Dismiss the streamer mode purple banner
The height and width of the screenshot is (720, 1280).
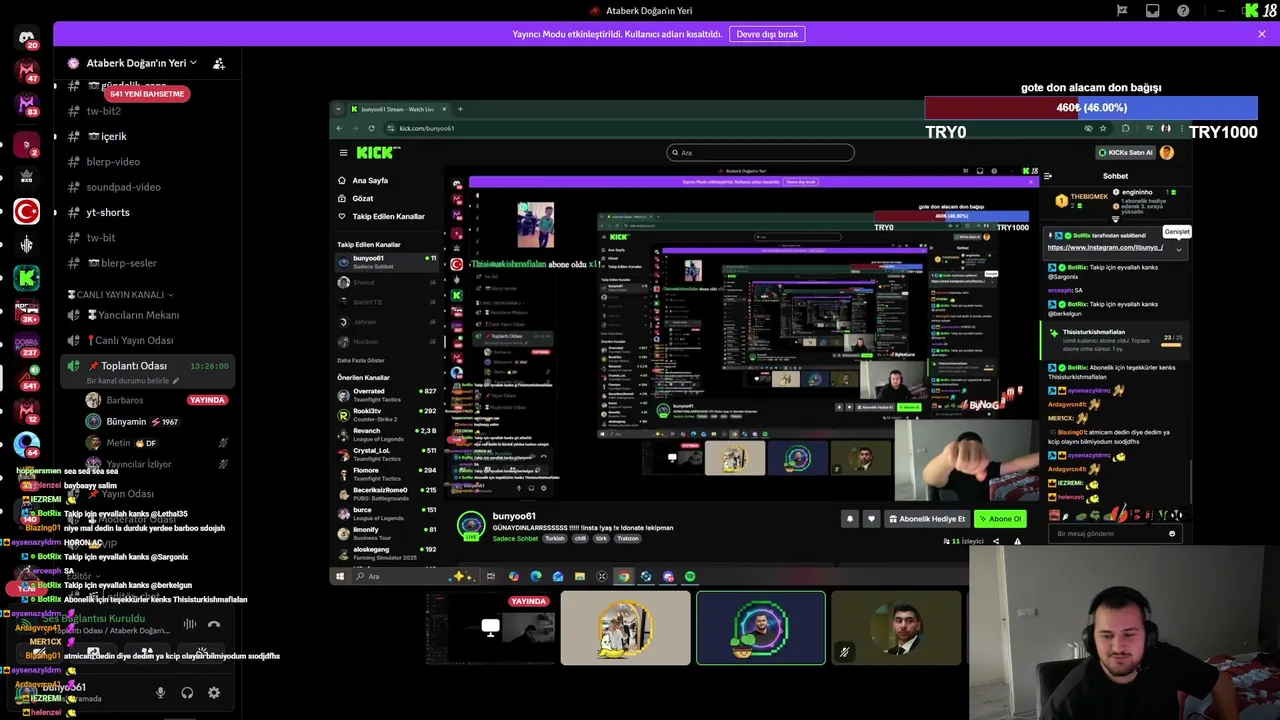click(x=1262, y=34)
